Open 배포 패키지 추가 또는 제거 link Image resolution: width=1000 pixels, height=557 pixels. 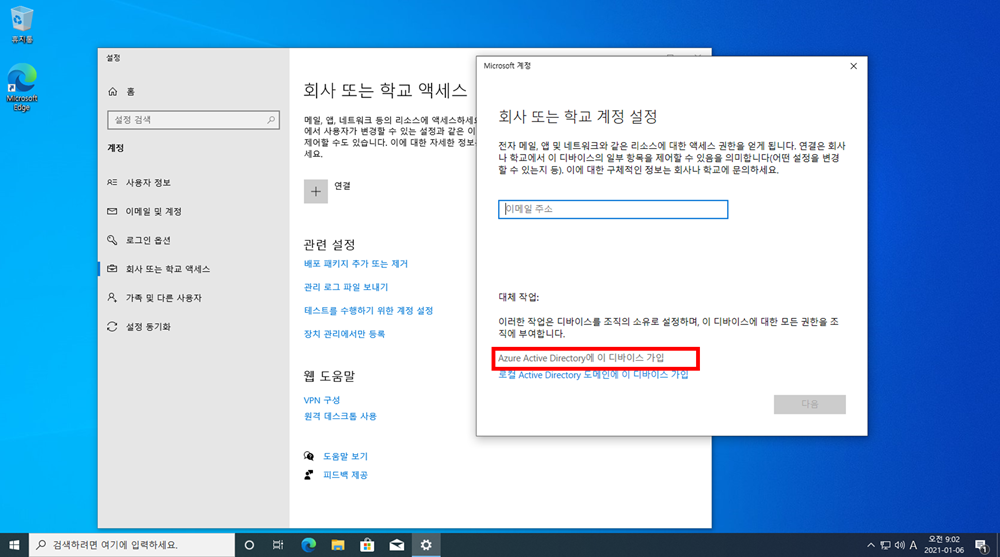point(356,264)
